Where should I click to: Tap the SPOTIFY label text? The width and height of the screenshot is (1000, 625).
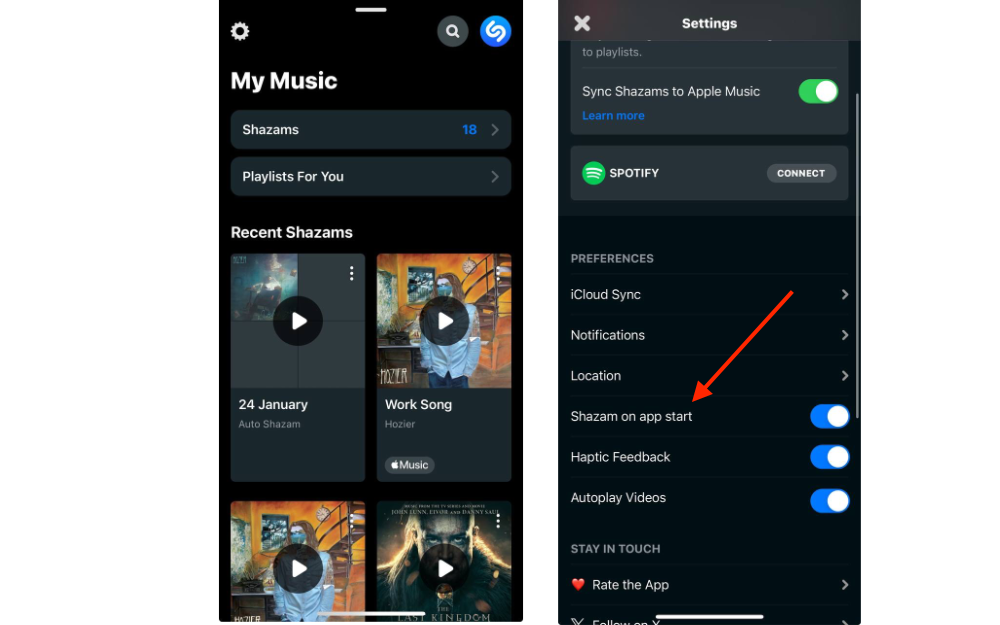click(634, 173)
